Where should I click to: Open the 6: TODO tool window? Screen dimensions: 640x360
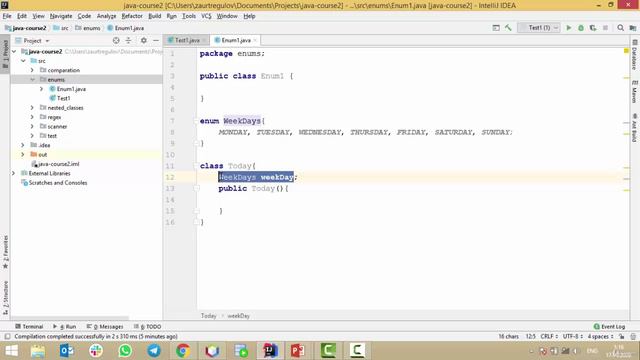point(147,327)
